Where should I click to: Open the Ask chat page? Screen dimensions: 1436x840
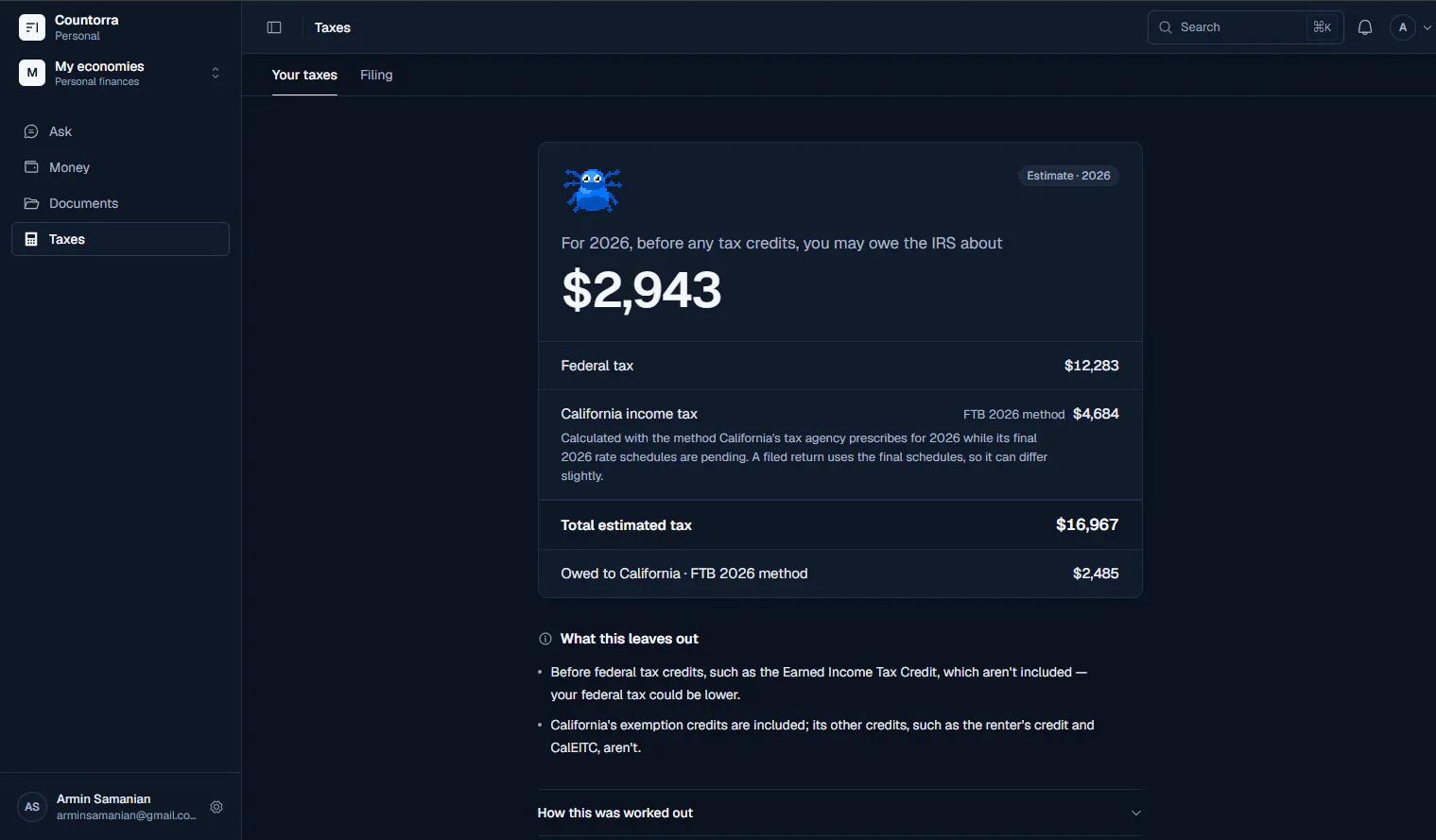click(120, 131)
